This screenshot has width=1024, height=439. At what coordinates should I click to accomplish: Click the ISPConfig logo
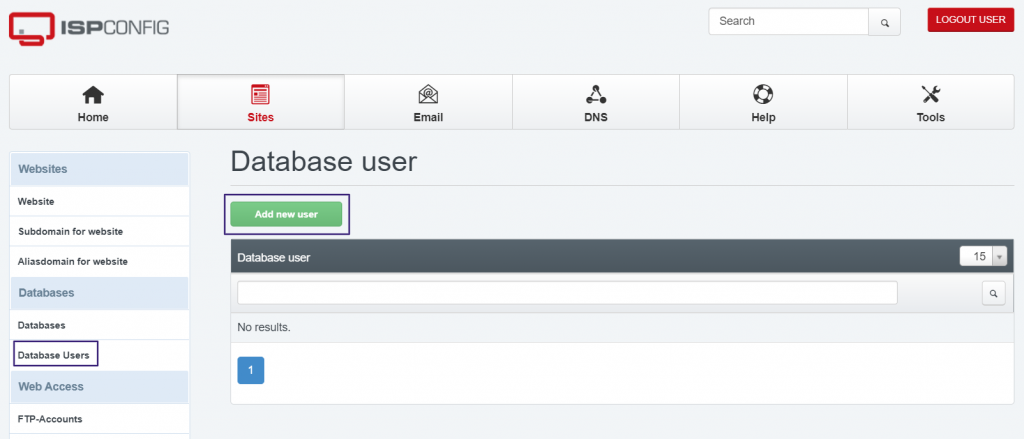click(89, 27)
